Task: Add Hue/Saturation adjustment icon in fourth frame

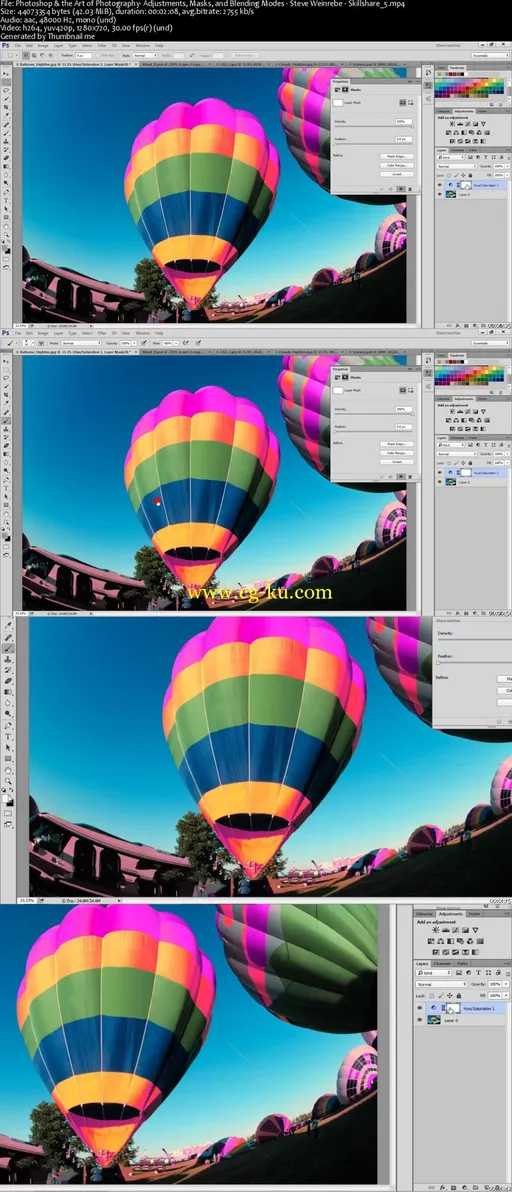Action: 431,941
